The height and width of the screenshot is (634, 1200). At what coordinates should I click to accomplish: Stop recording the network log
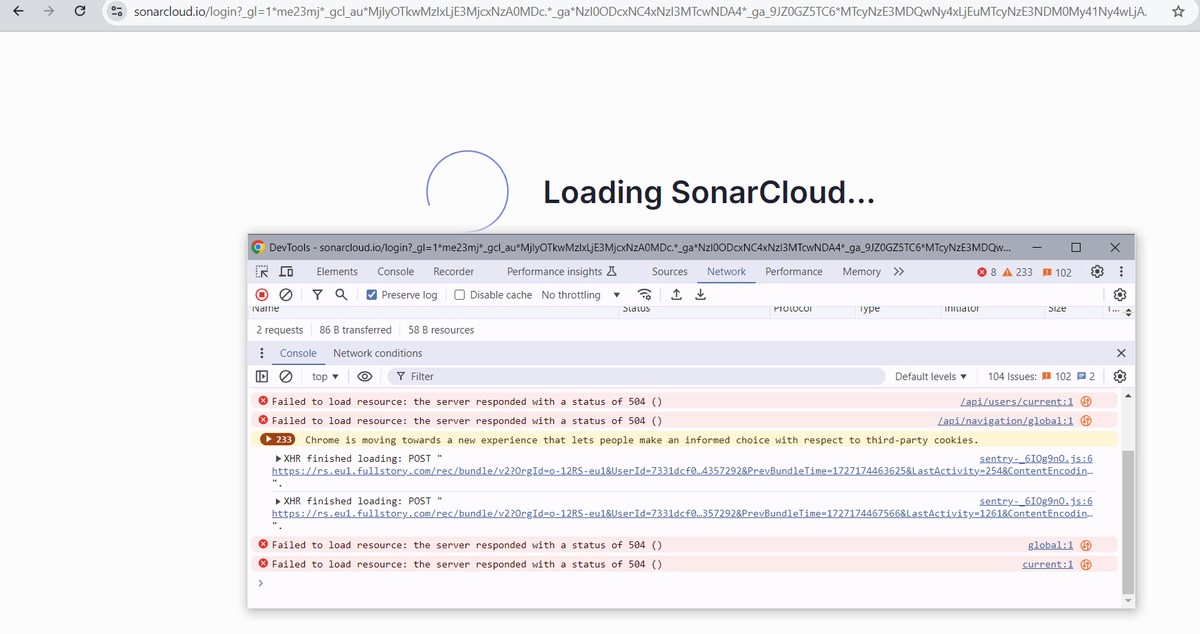[262, 295]
